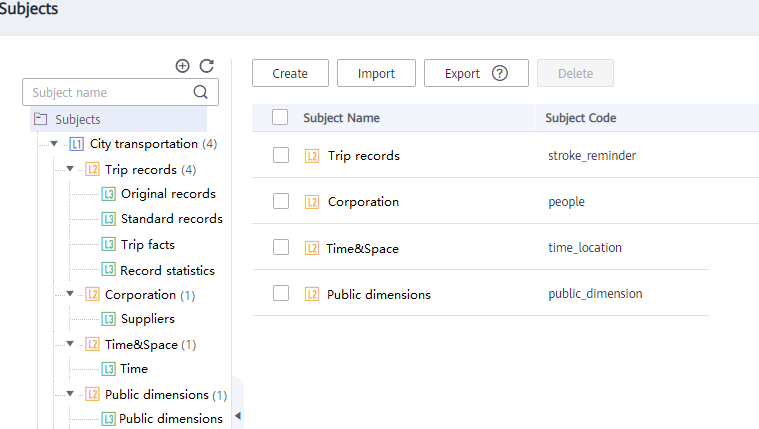Collapse the Trip records tree node
Screen dimensions: 759x429
point(70,169)
